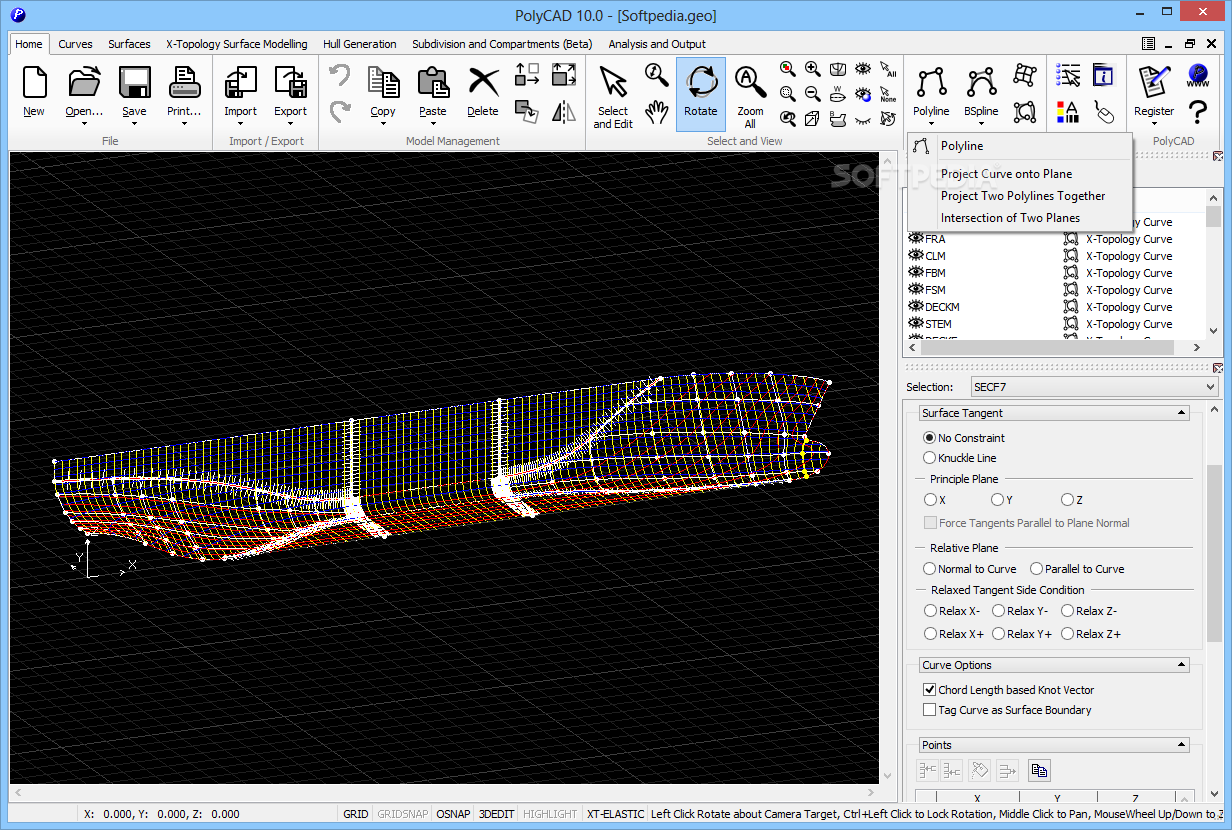Select the FBM row in object list
This screenshot has width=1232, height=830.
click(1055, 273)
